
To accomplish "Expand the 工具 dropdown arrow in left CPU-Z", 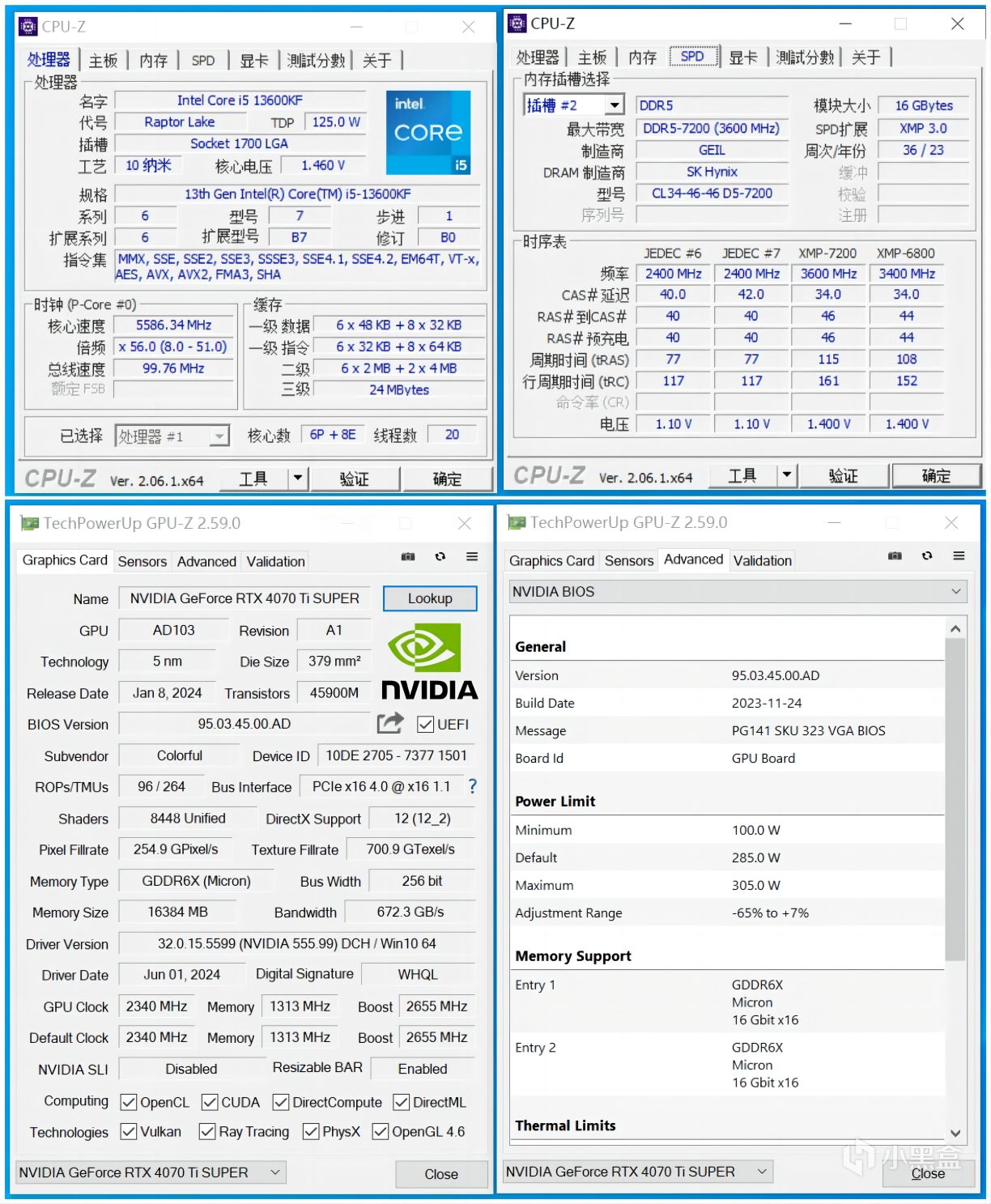I will pyautogui.click(x=298, y=479).
